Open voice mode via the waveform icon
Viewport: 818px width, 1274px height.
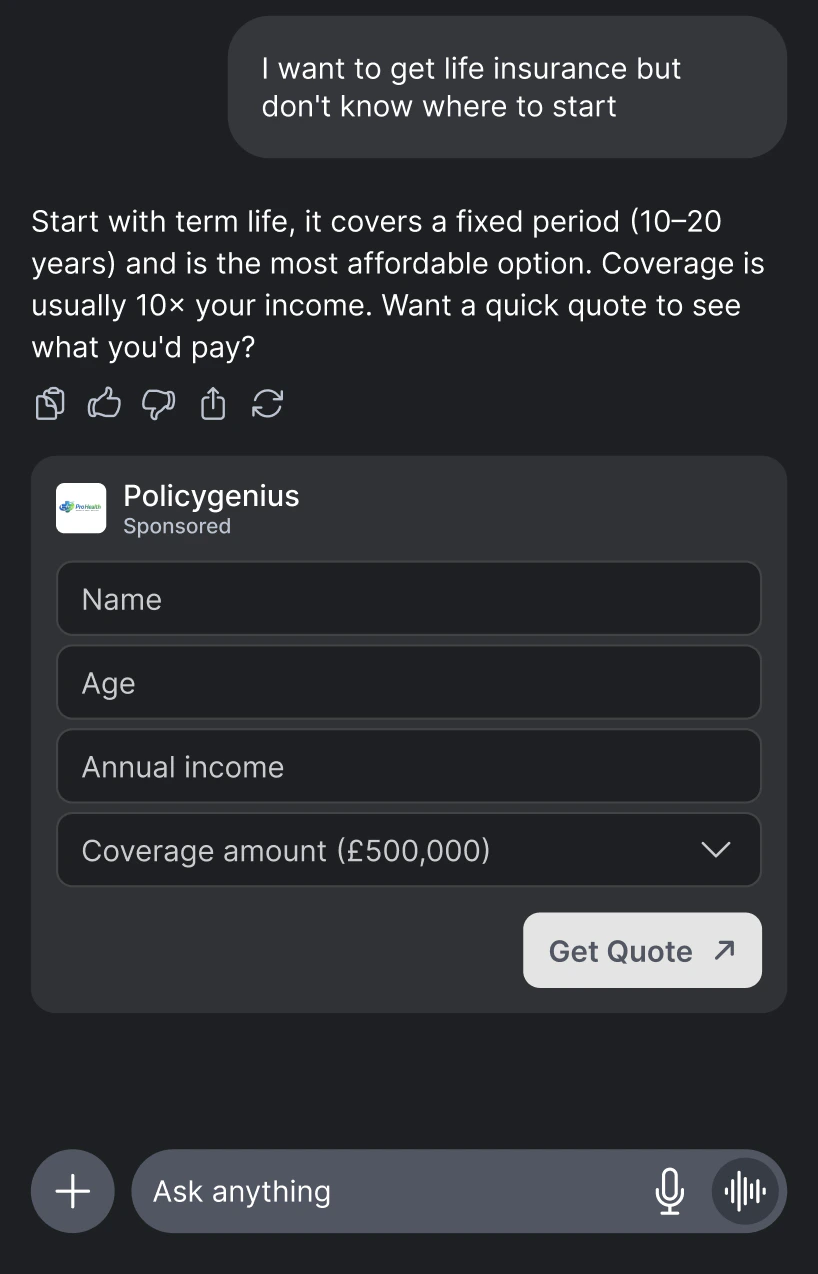[744, 1191]
